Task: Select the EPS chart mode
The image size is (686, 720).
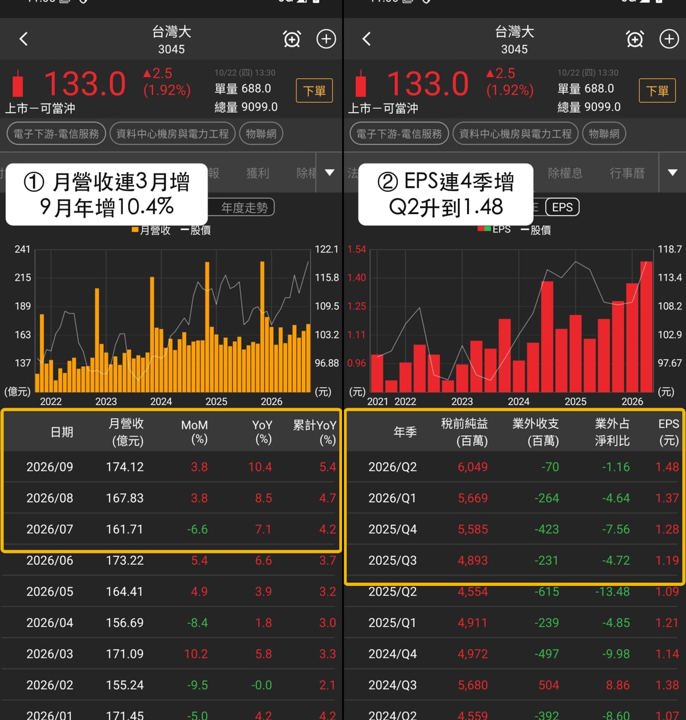Action: [562, 207]
